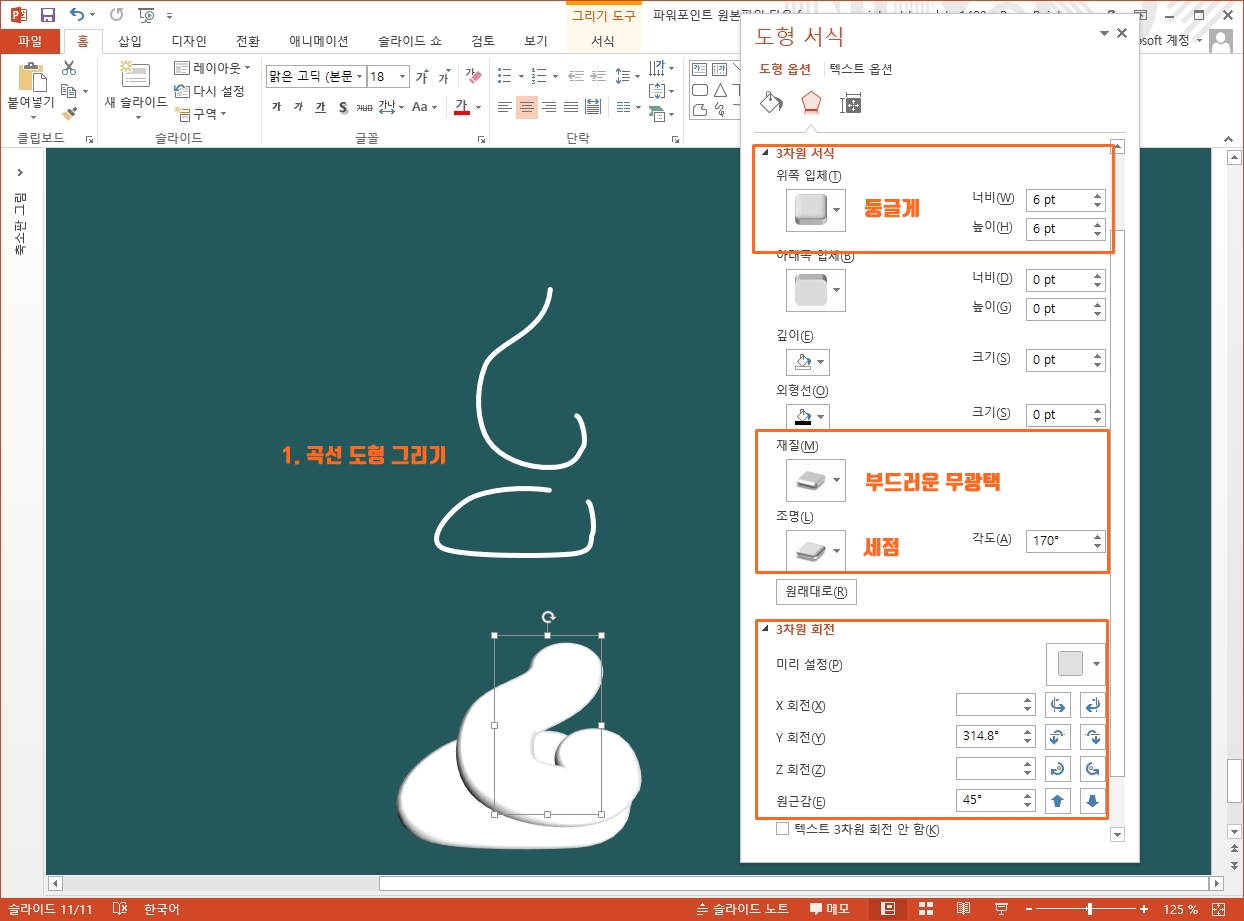Screen dimensions: 1244x921
Task: Increase font size with larger 가 icon
Action: (422, 77)
